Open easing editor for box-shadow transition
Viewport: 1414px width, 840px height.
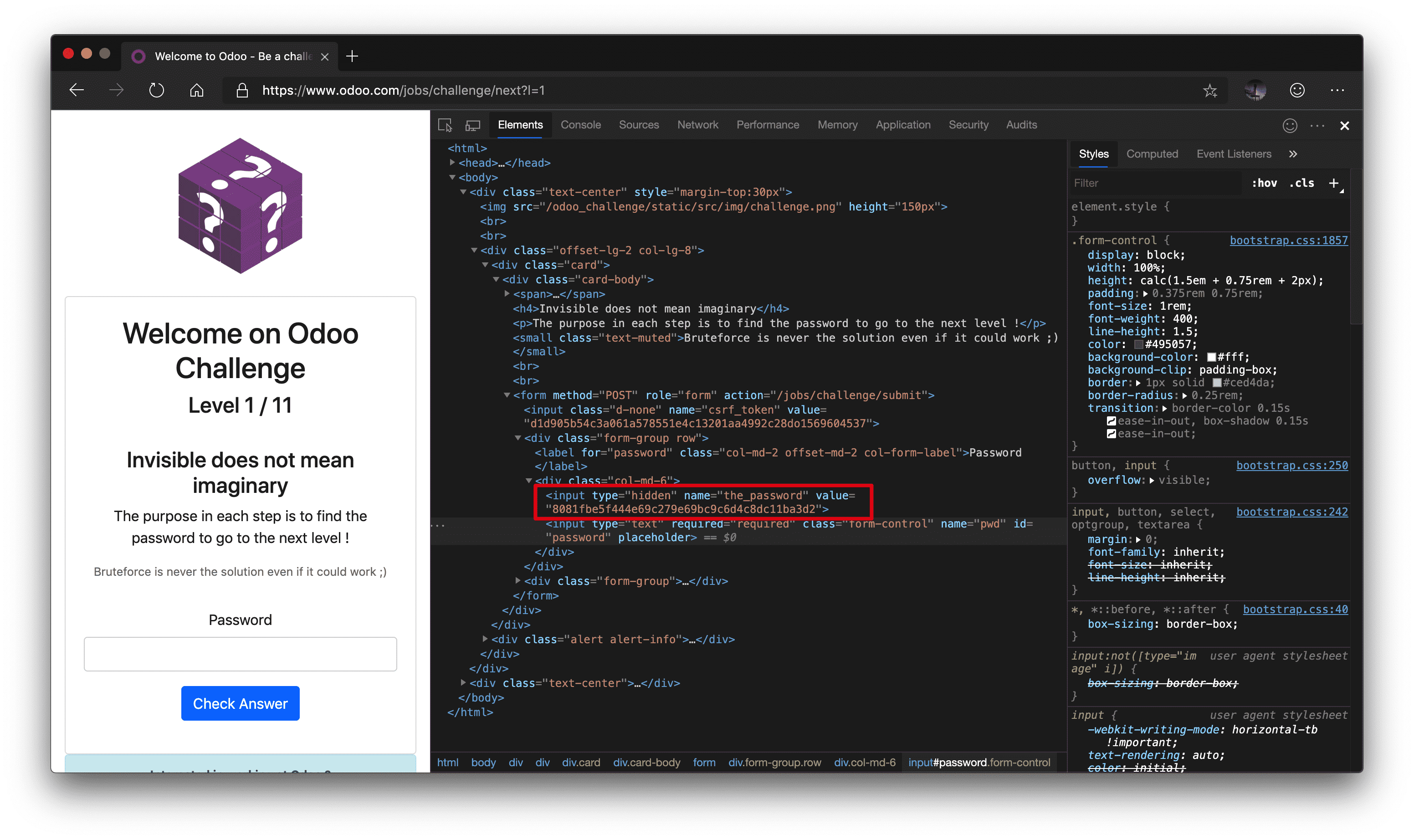(1111, 434)
